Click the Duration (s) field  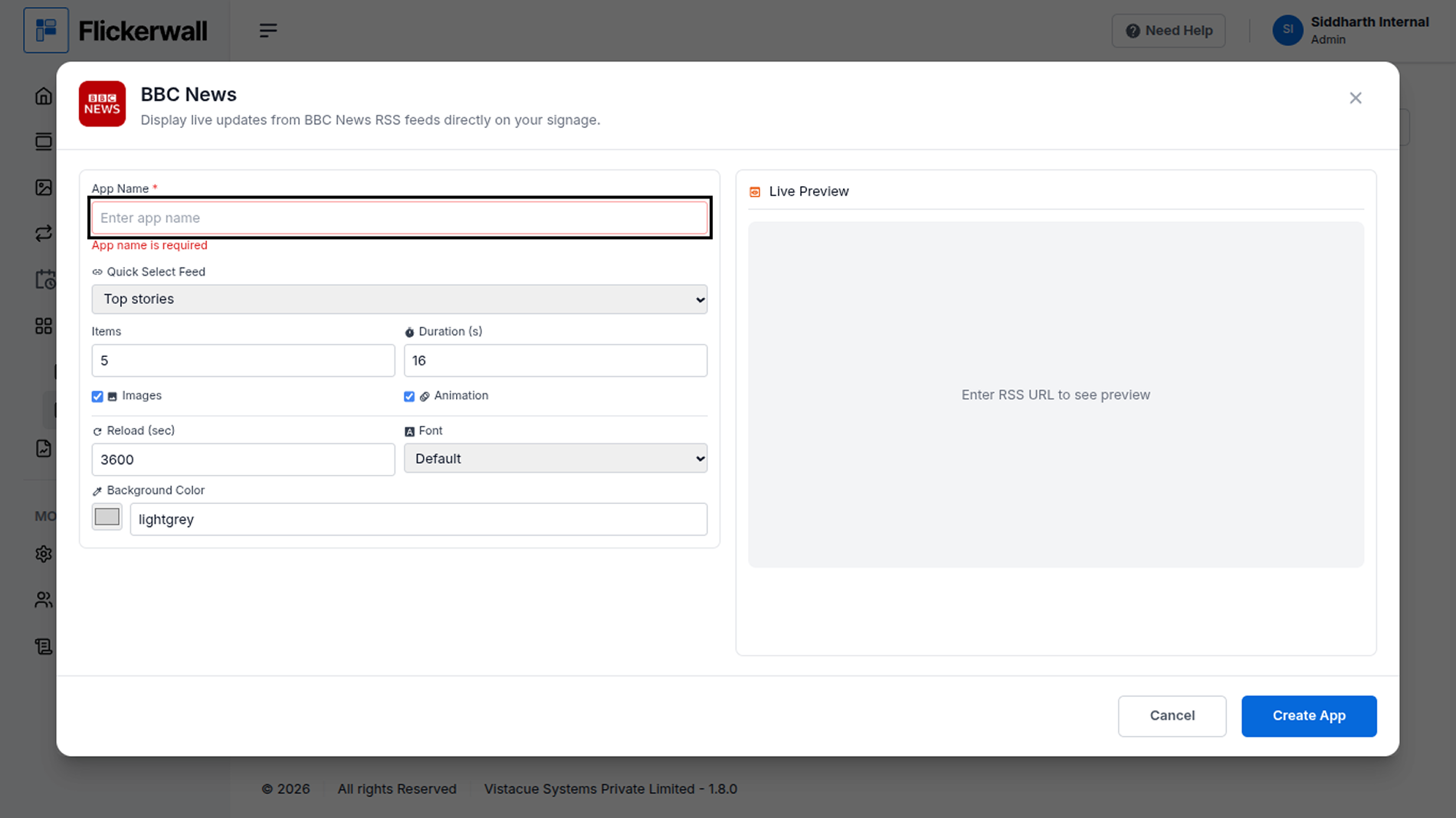[556, 360]
